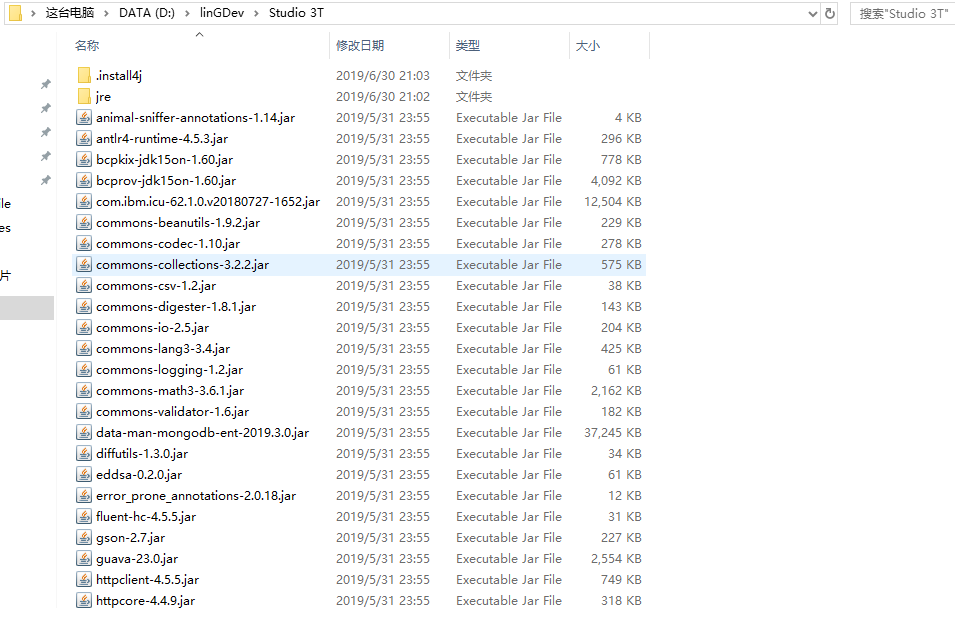955x625 pixels.
Task: Select the httpclient-4.5.5.jar icon
Action: [84, 580]
